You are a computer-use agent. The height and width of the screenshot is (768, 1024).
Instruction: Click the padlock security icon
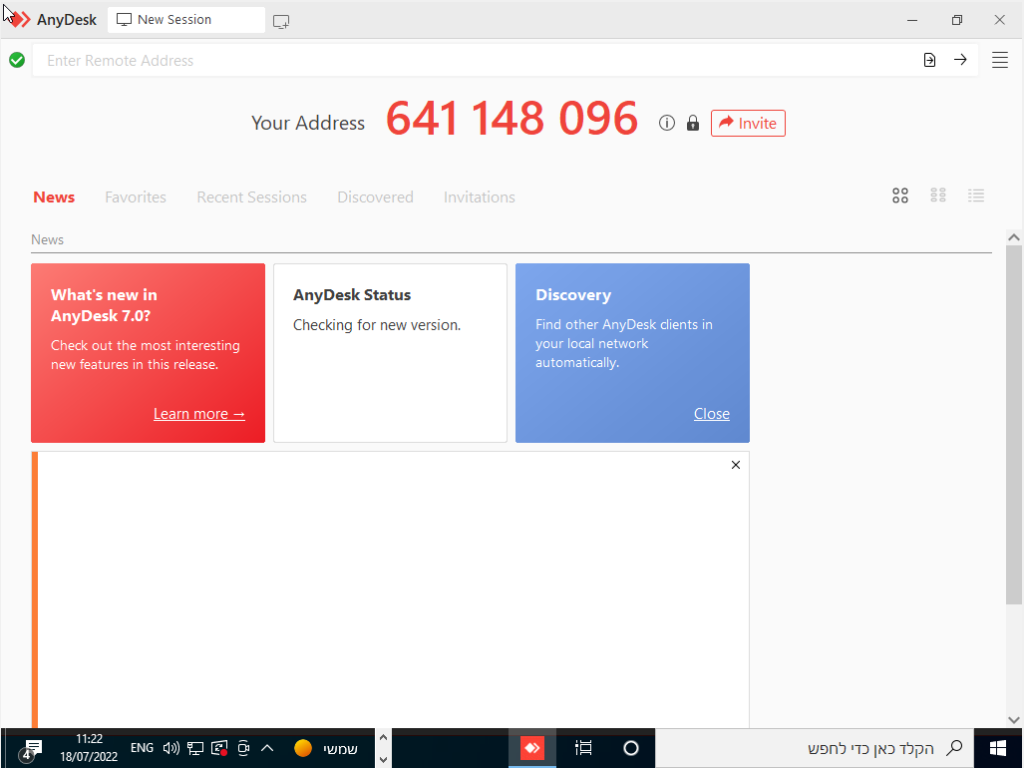coord(692,123)
